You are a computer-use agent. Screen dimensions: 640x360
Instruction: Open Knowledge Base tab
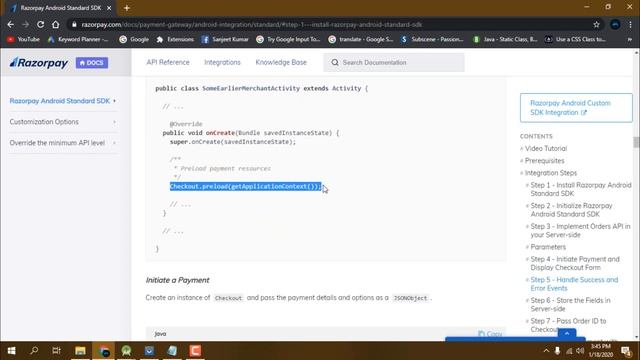[281, 62]
